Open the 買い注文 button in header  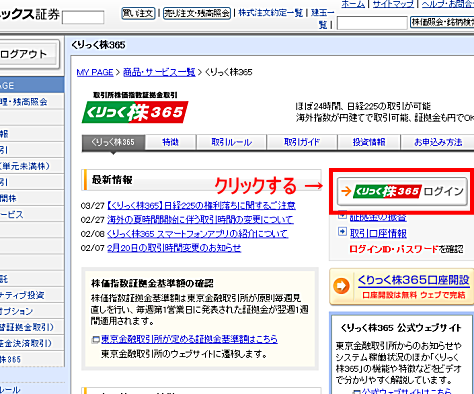tap(138, 13)
